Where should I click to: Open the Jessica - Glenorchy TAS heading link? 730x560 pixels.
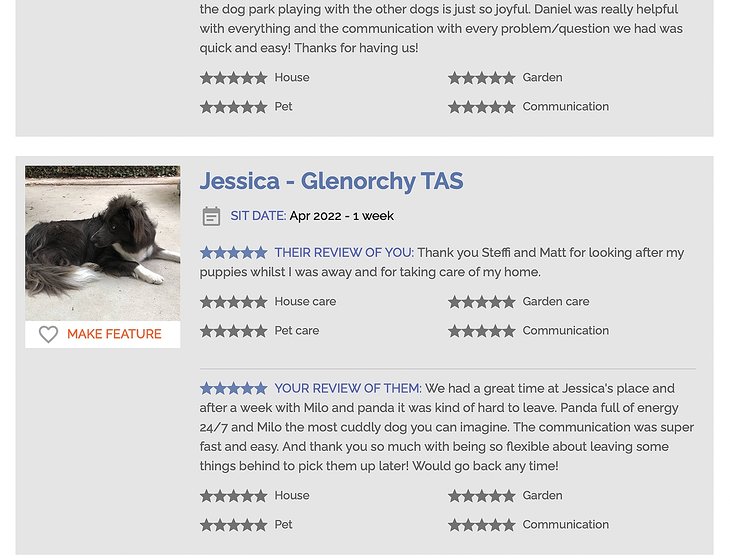[x=331, y=181]
